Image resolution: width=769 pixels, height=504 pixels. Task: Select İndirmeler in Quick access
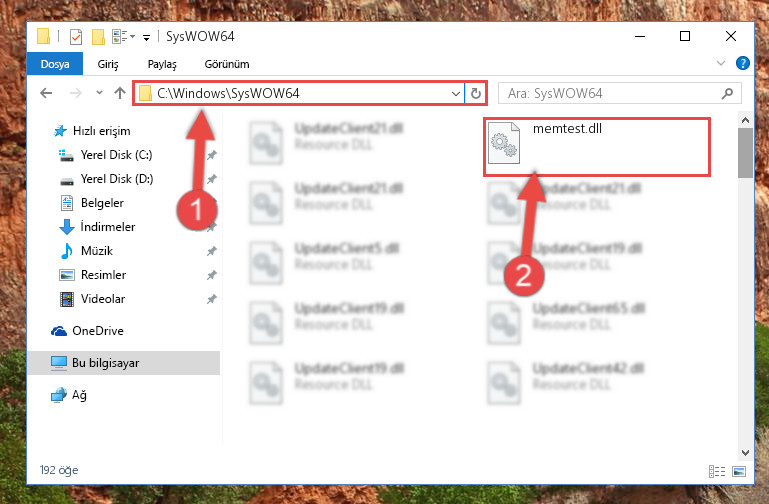[107, 227]
